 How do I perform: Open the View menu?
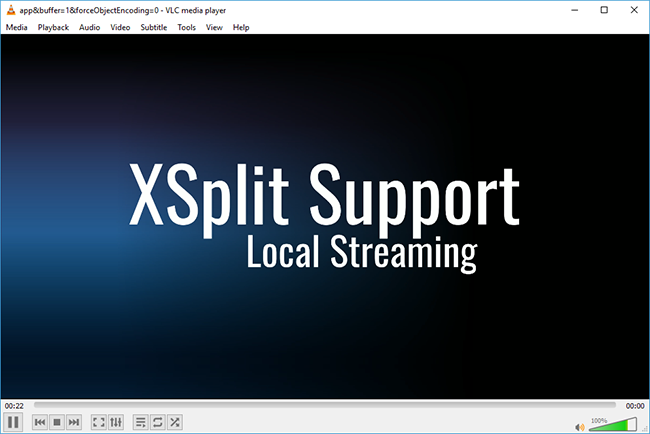coord(214,27)
